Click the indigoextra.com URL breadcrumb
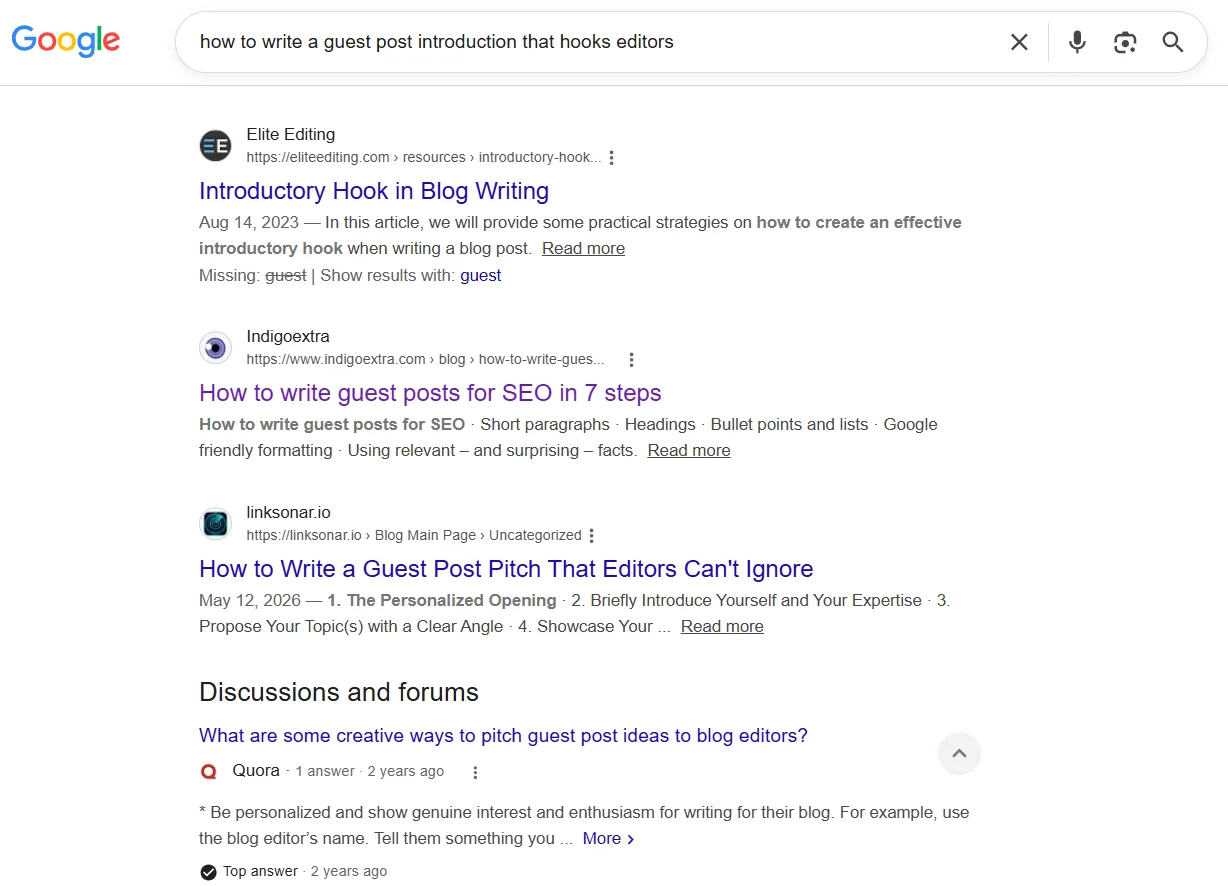 tap(426, 360)
